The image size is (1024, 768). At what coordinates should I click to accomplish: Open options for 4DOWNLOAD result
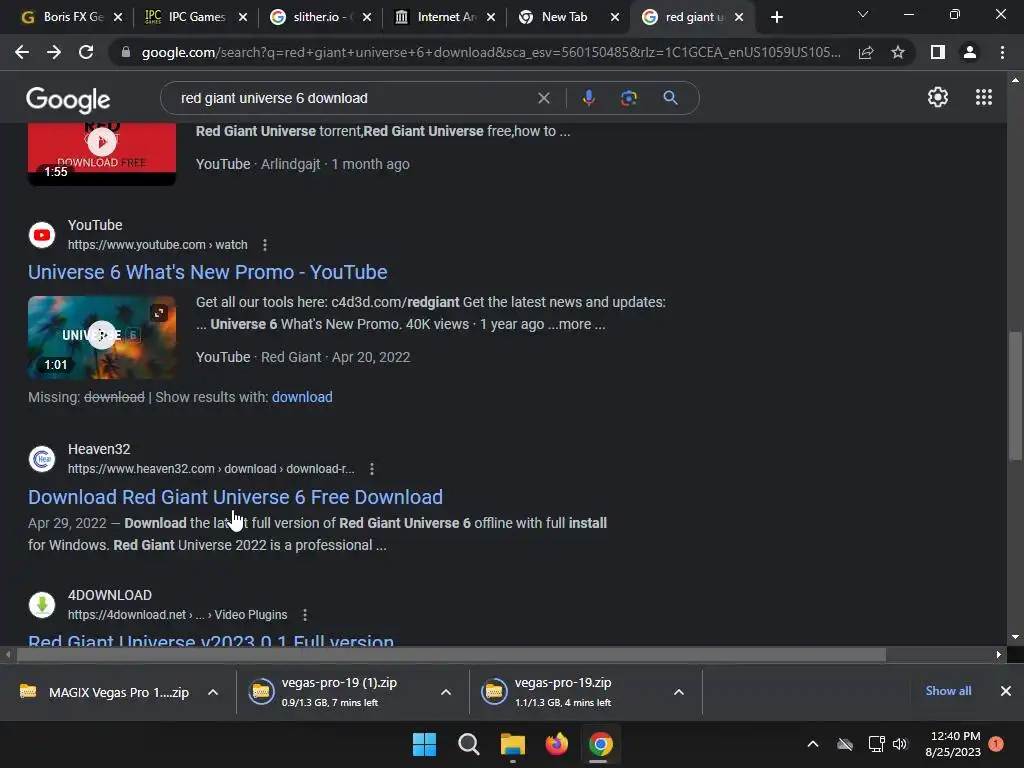pyautogui.click(x=305, y=615)
